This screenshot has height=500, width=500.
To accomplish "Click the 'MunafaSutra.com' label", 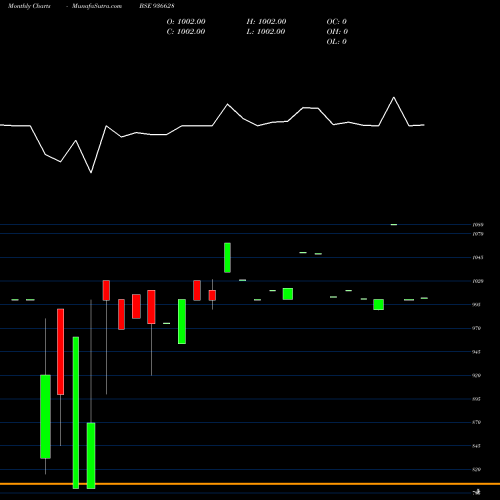I will (97, 6).
